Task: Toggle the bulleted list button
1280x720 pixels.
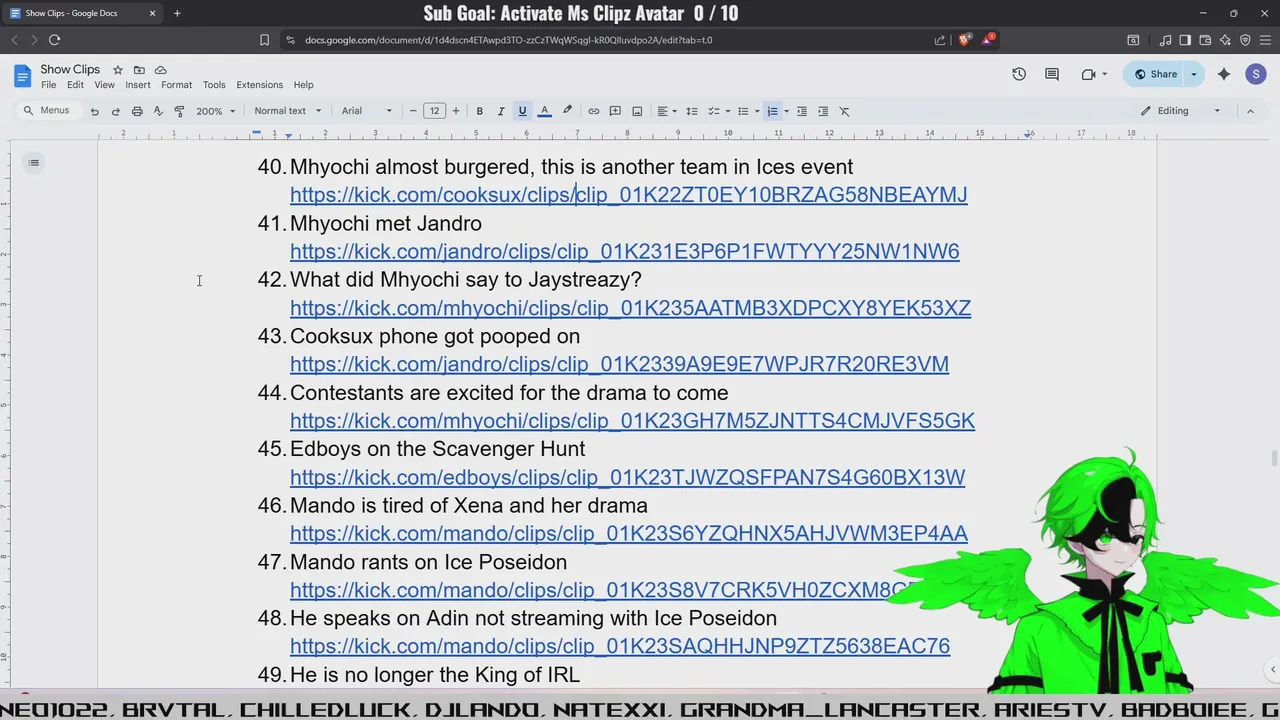Action: 743,111
